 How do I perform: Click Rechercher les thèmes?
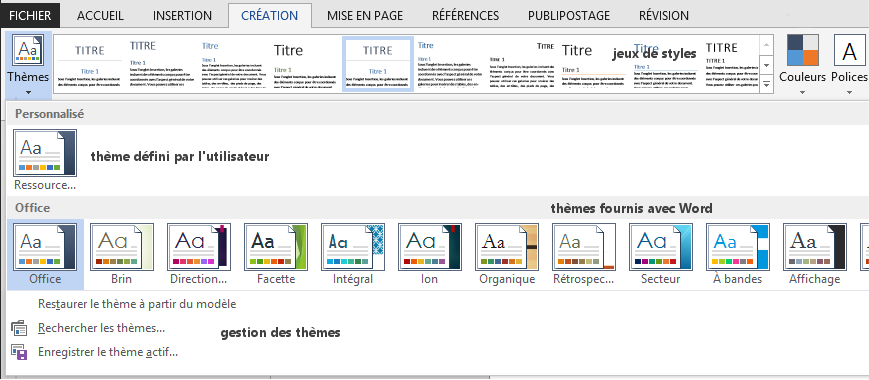(101, 328)
